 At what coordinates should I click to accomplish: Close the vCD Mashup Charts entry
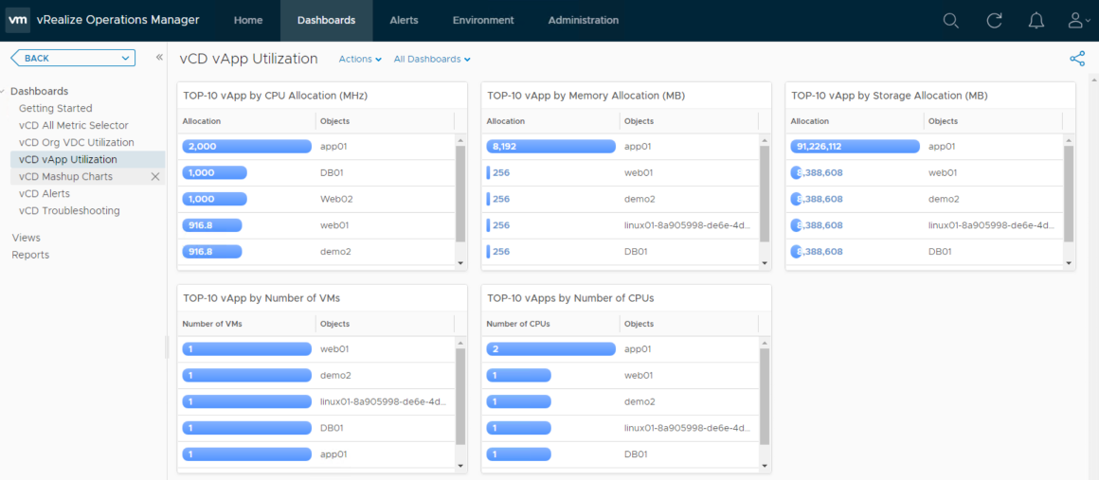click(x=155, y=177)
